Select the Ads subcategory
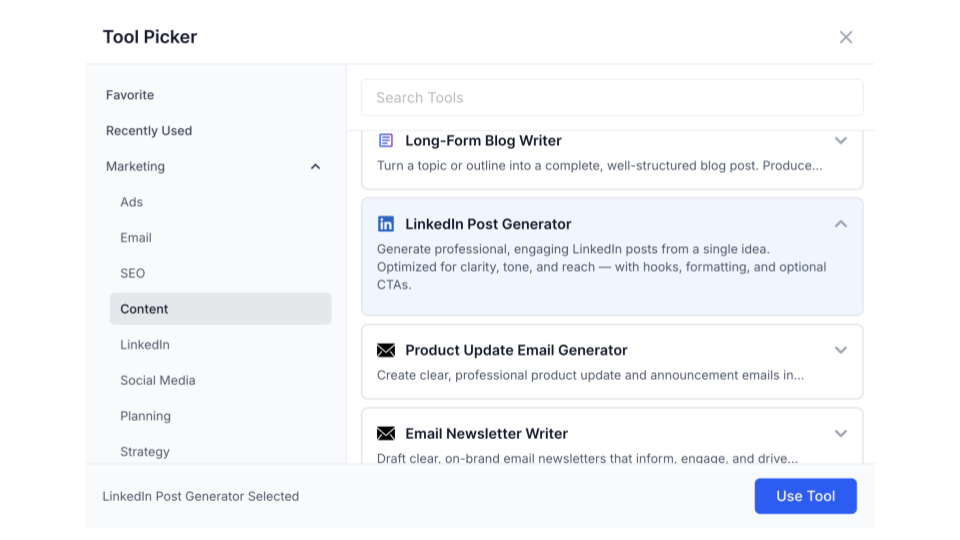 (132, 202)
